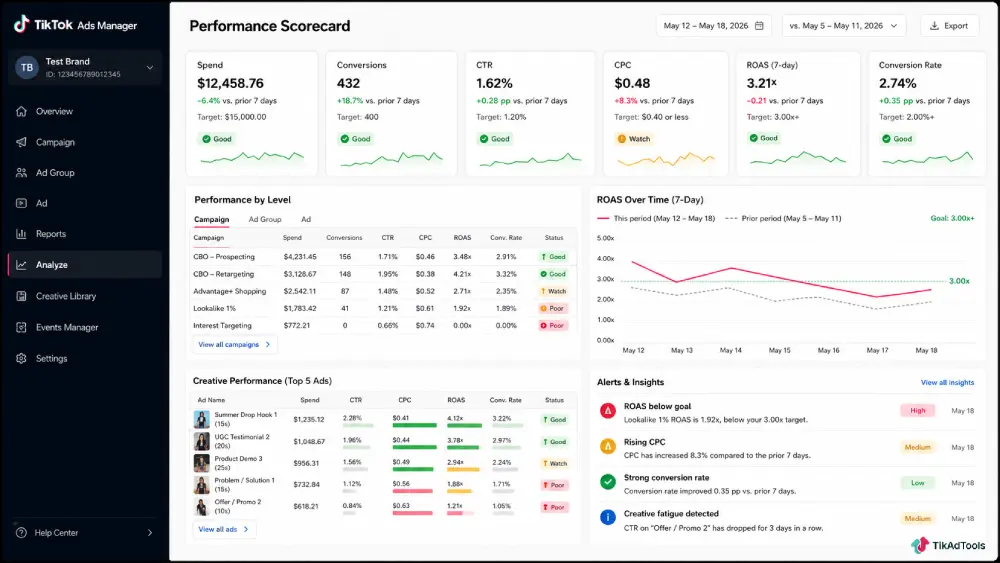The height and width of the screenshot is (563, 1000).
Task: Click the Product Demo 3 ROAS yellow bar
Action: (x=463, y=469)
